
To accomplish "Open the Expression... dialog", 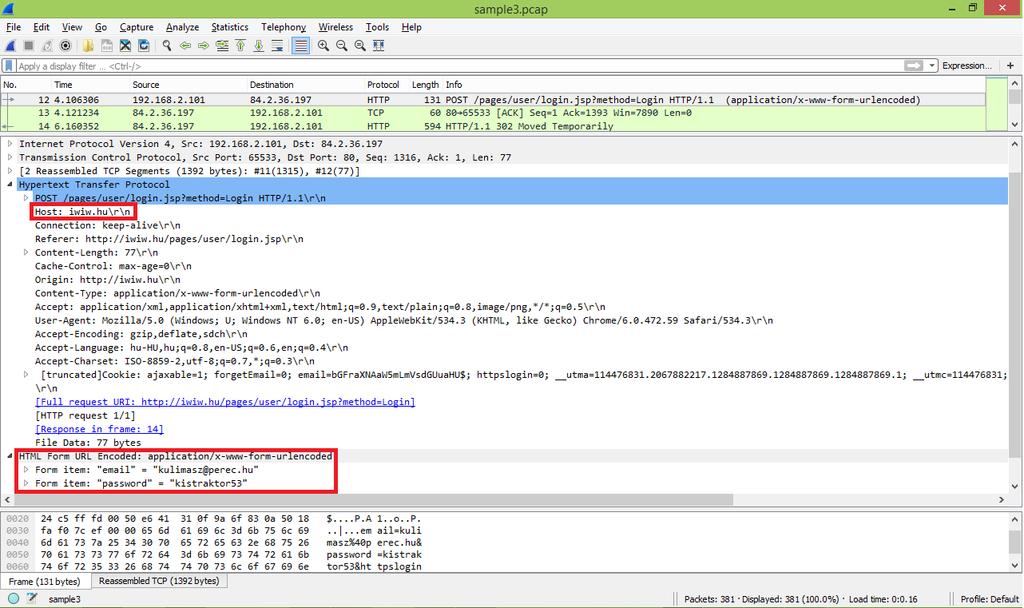I will click(x=967, y=66).
